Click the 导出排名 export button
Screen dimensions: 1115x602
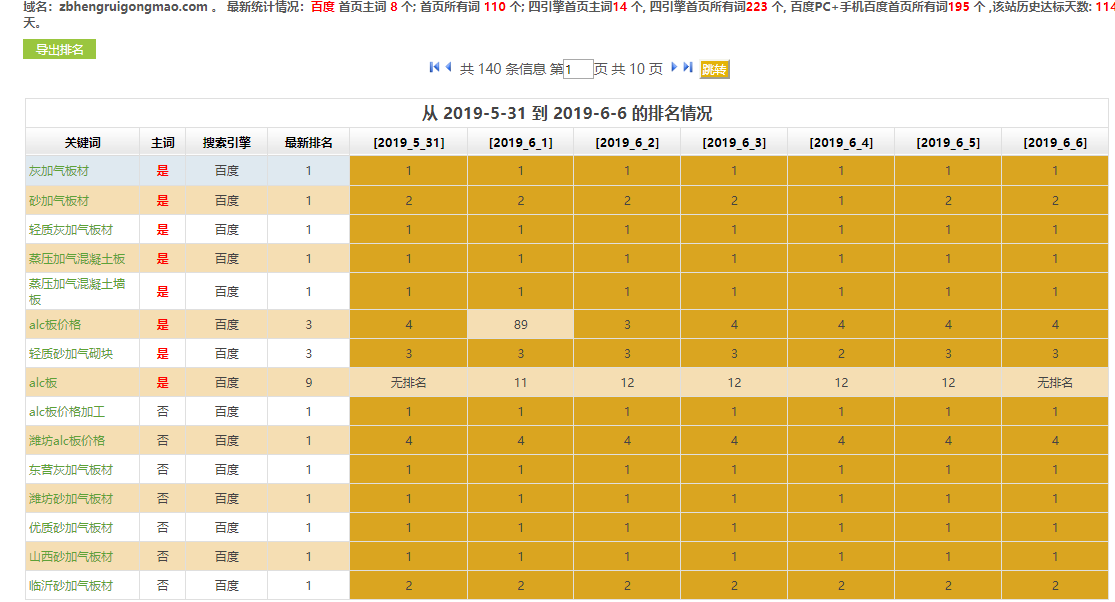59,50
